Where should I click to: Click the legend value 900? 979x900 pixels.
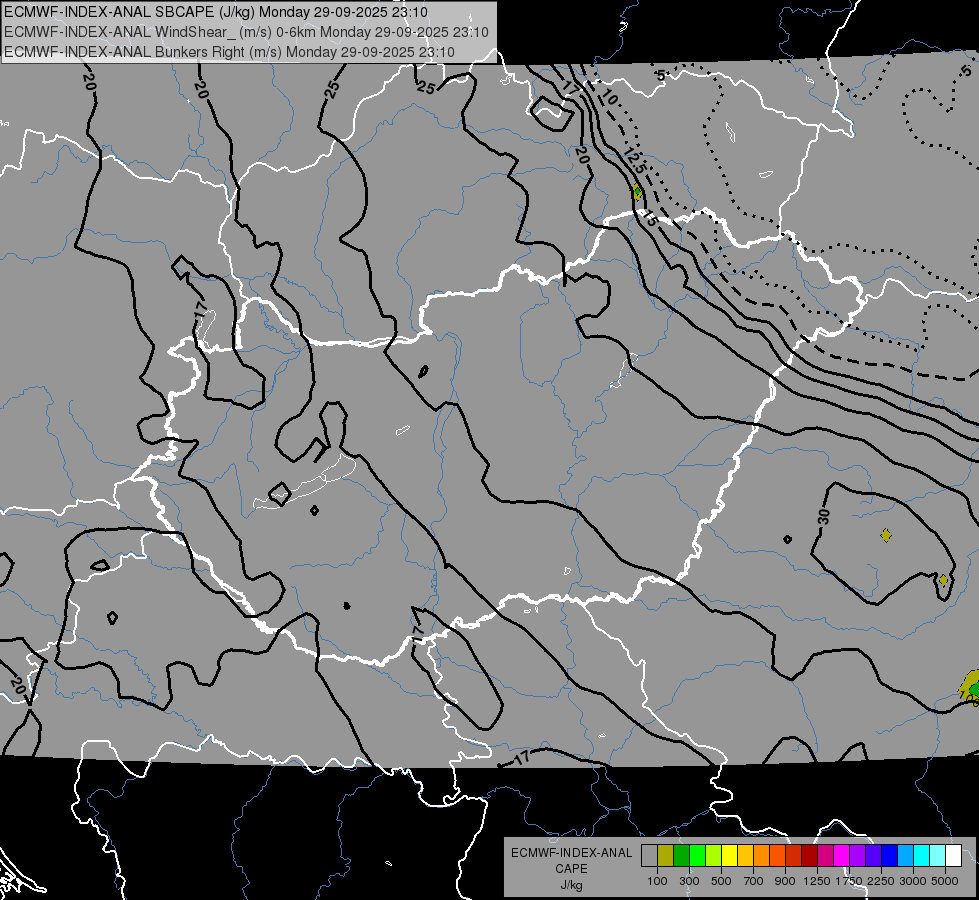[x=785, y=881]
